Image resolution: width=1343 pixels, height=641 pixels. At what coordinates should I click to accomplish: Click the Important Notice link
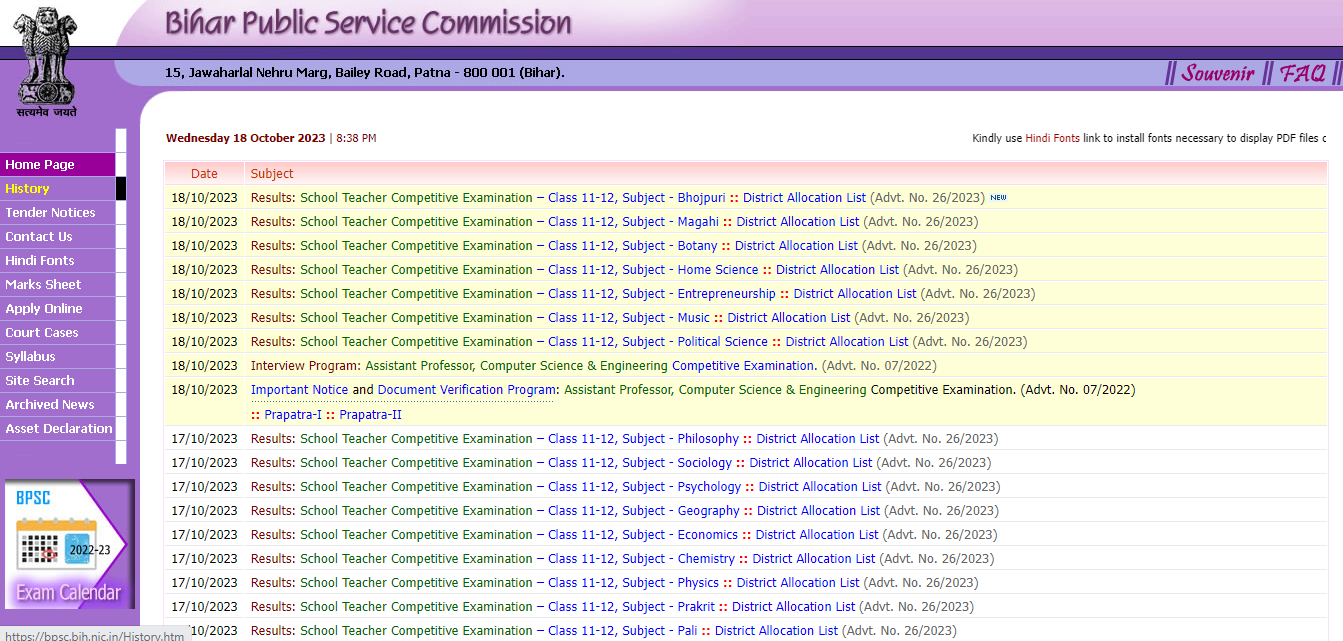(x=300, y=390)
